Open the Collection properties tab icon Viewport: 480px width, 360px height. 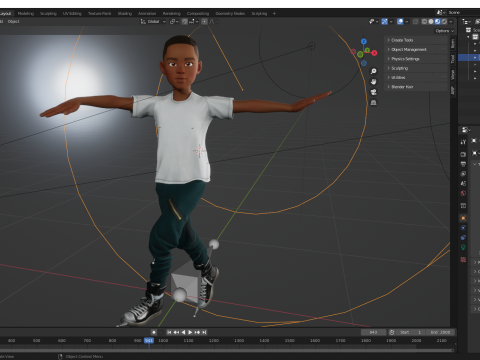click(x=463, y=206)
